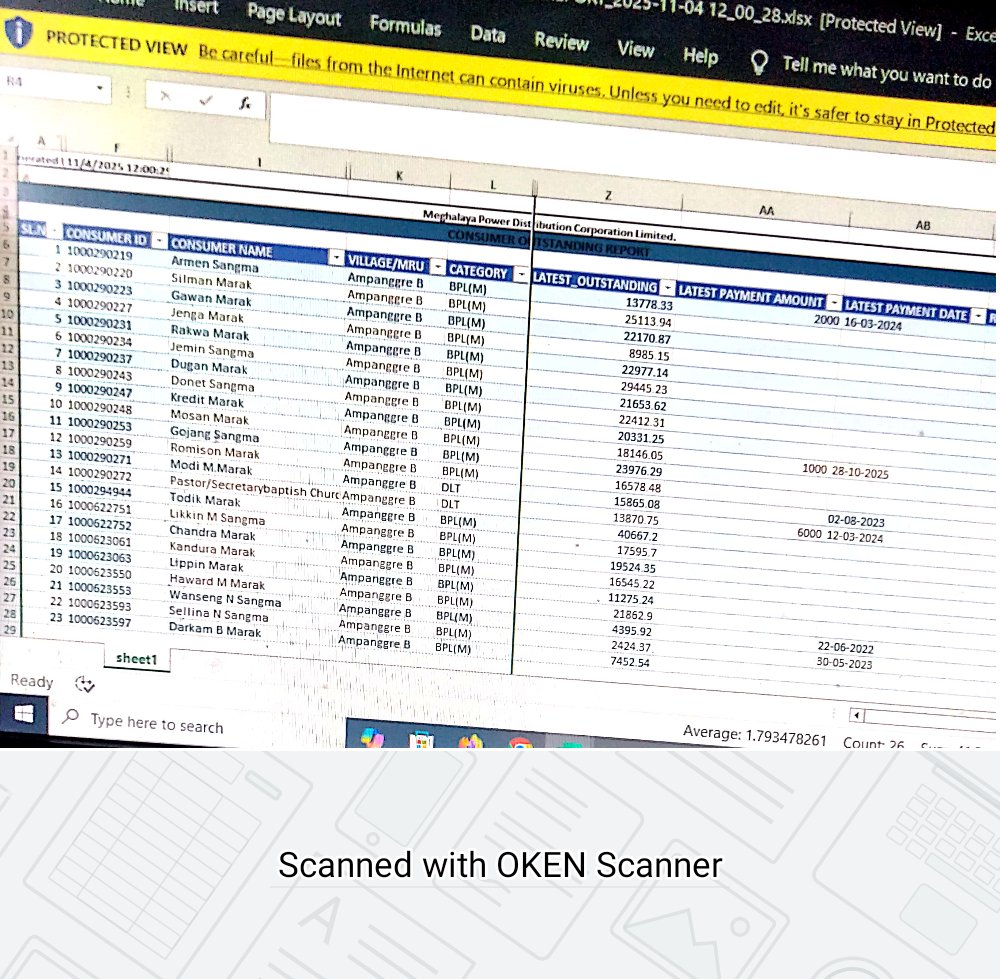Open the SL.N column filter dropdown
1000x979 pixels.
(55, 230)
